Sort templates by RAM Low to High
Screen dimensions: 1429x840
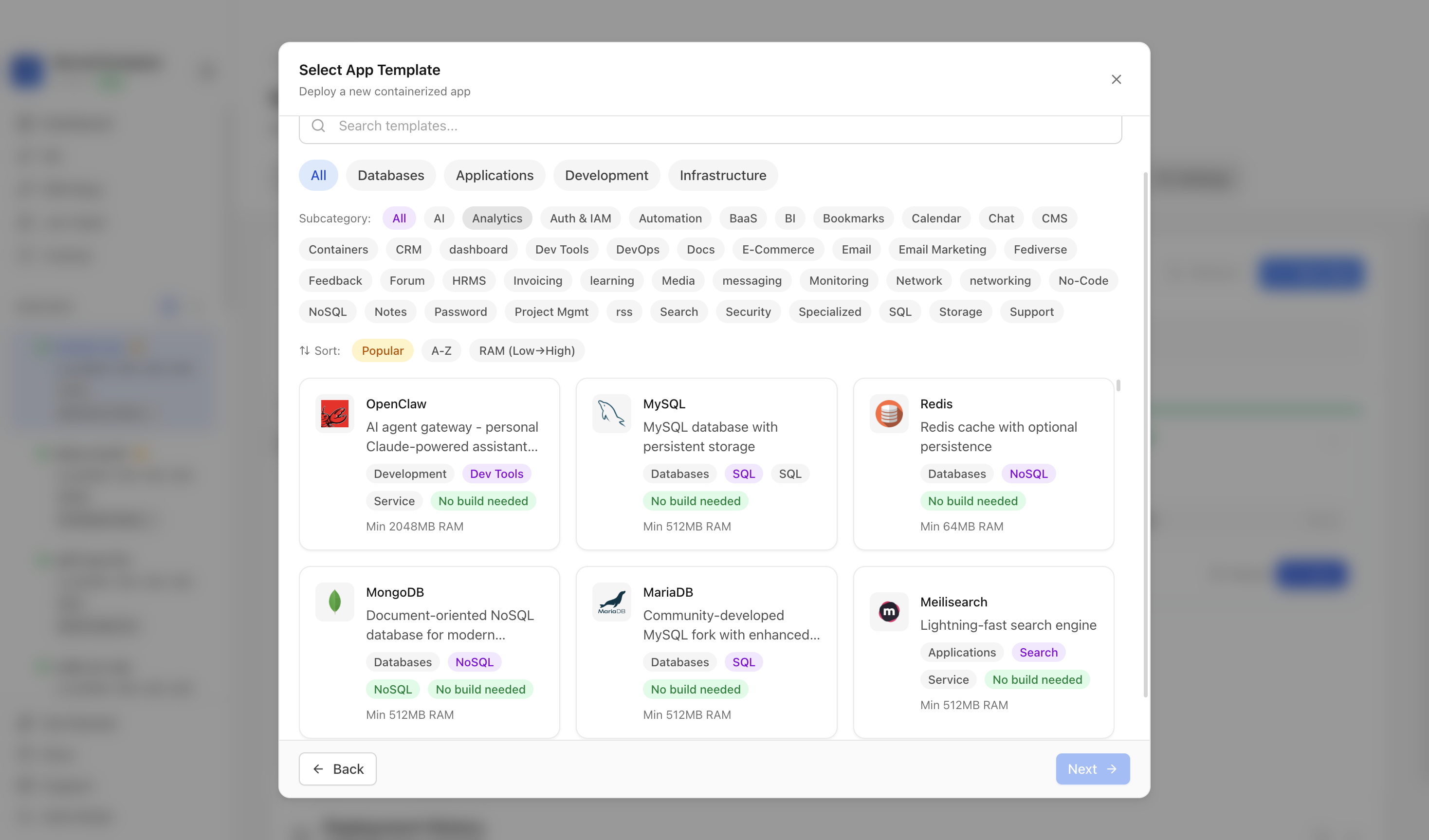tap(527, 350)
